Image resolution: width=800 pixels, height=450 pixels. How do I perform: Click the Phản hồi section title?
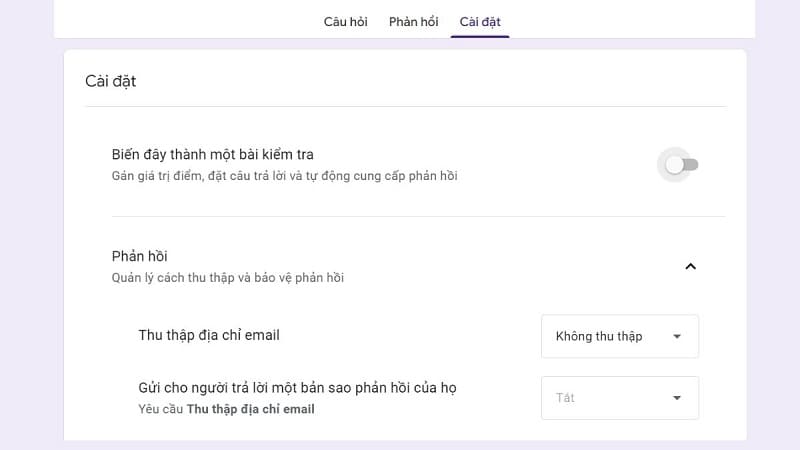point(139,256)
